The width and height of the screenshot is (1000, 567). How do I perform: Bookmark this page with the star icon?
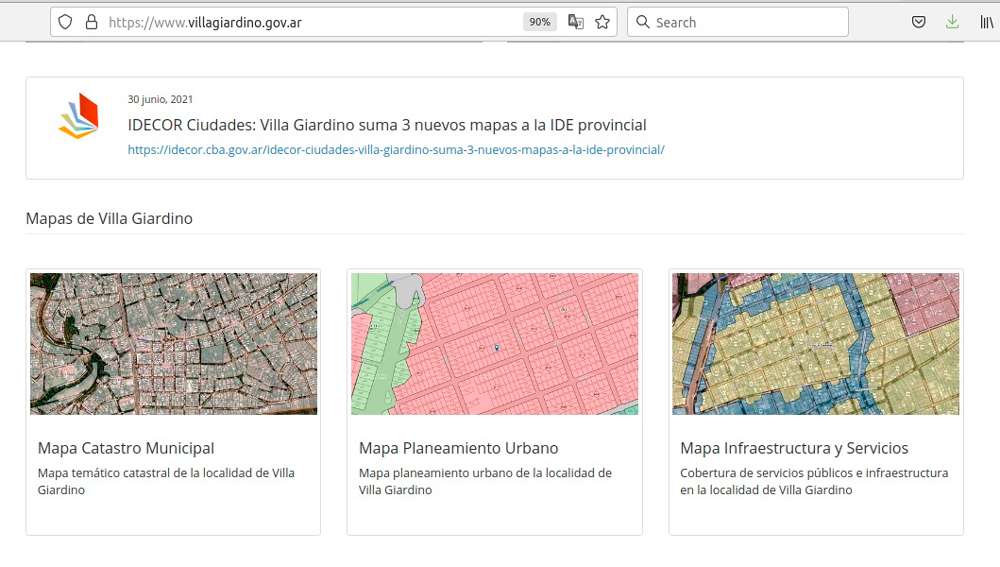tap(602, 22)
